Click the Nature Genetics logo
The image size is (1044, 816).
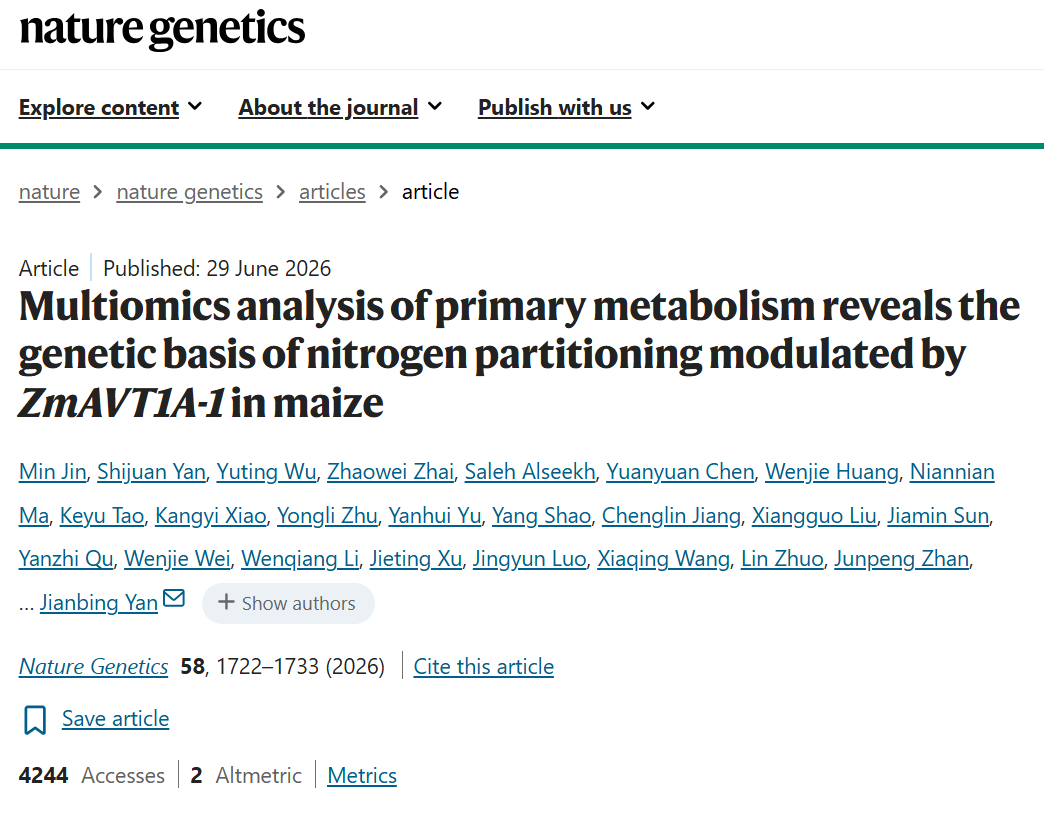coord(162,29)
